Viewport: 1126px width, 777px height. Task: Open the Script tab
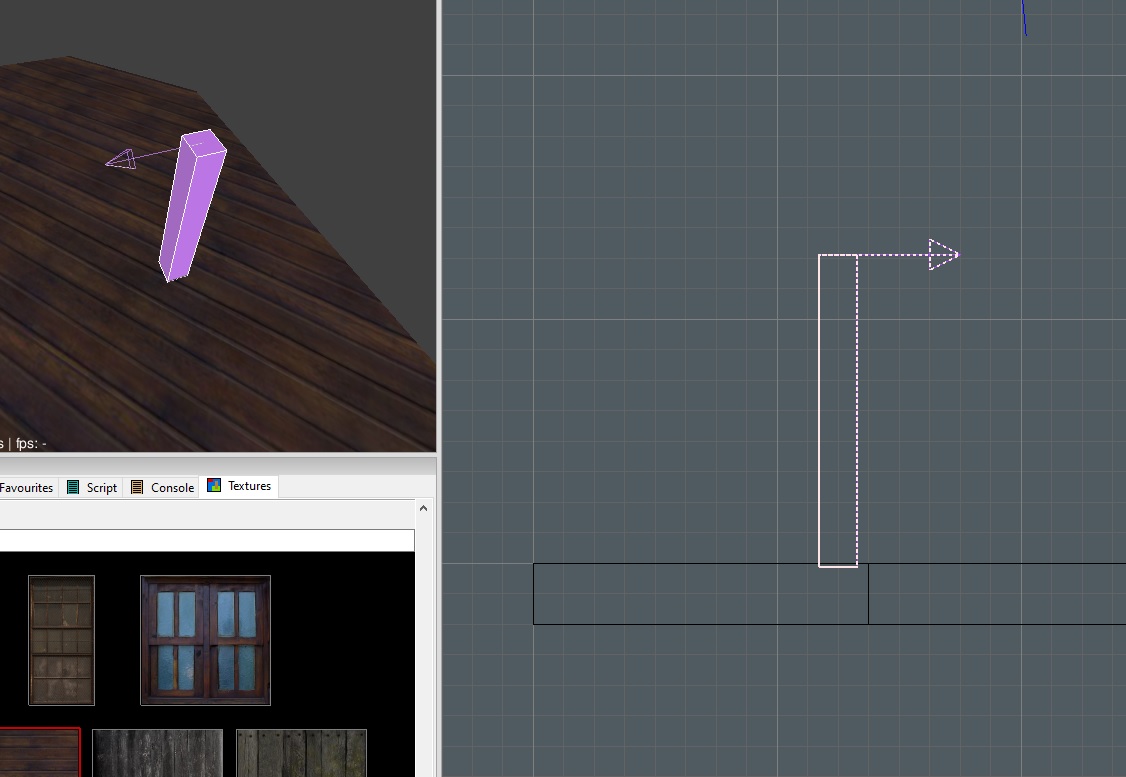101,487
